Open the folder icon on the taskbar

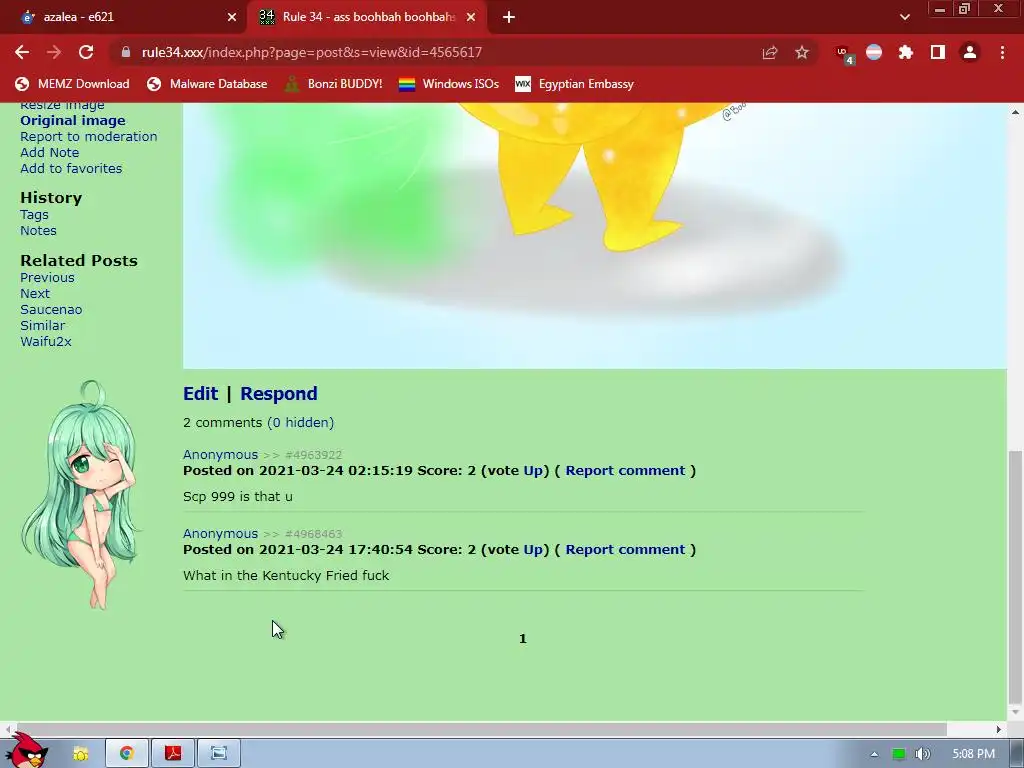[81, 754]
